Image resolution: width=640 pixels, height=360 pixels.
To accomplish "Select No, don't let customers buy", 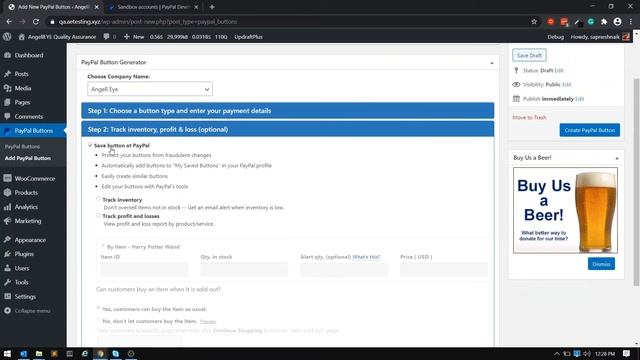I will [x=98, y=320].
